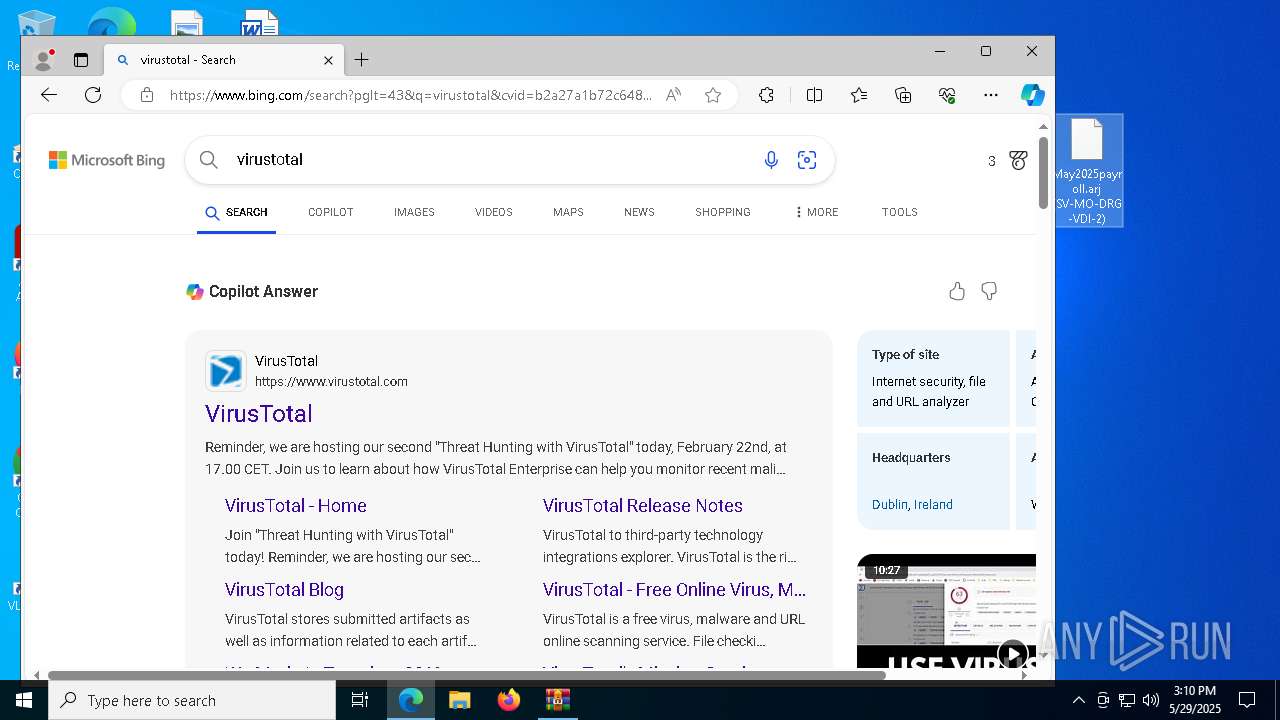The height and width of the screenshot is (720, 1280).
Task: Click the Bing search text field
Action: coord(490,160)
